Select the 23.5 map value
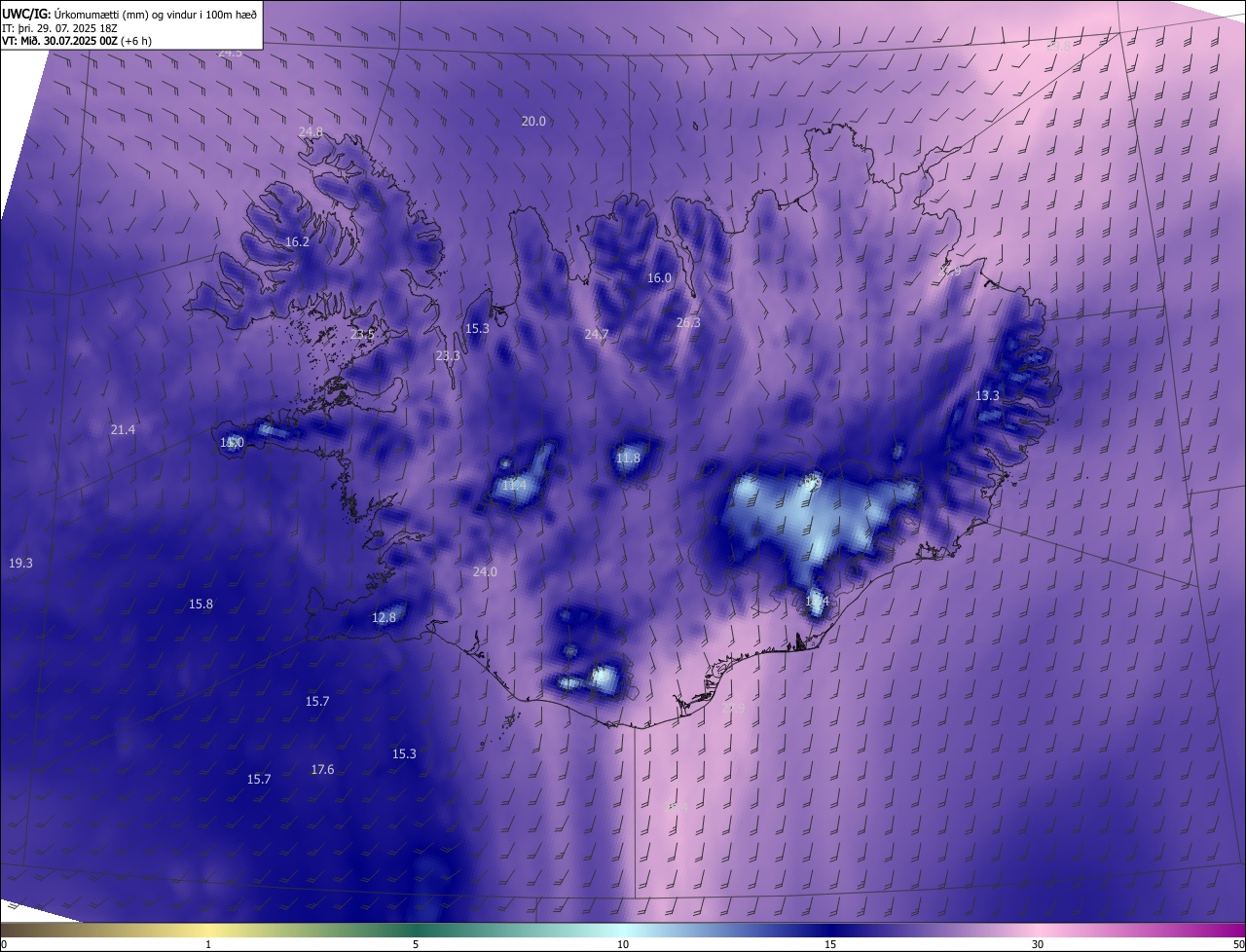Viewport: 1246px width, 952px height. pyautogui.click(x=362, y=335)
